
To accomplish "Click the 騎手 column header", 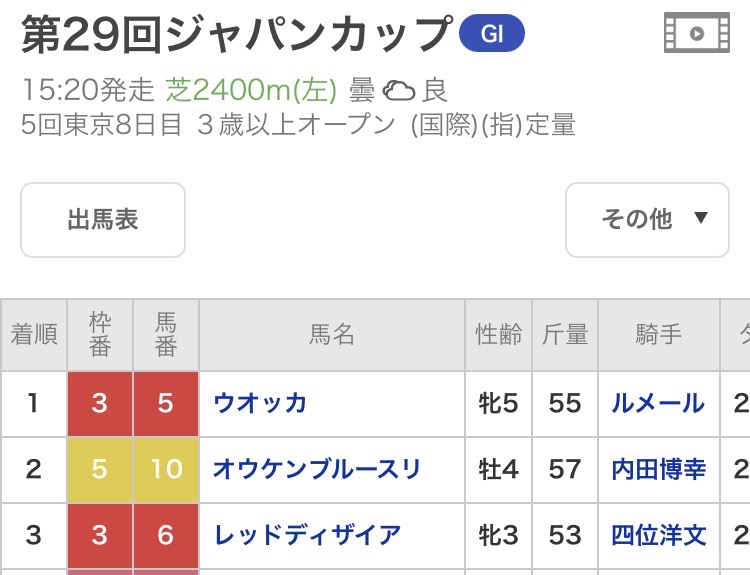I will point(658,335).
